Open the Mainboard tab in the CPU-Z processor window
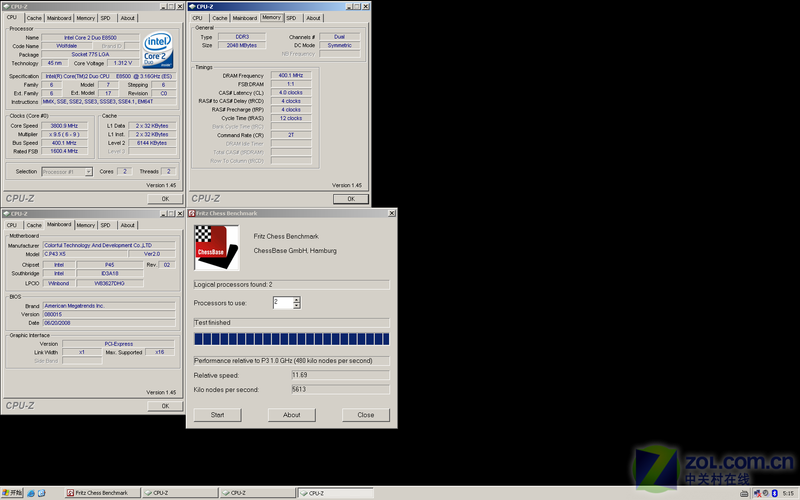This screenshot has height=500, width=800. click(59, 18)
